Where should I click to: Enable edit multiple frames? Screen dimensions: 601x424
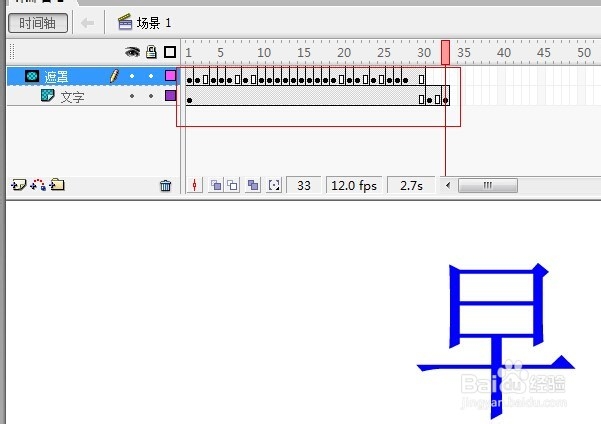(253, 186)
